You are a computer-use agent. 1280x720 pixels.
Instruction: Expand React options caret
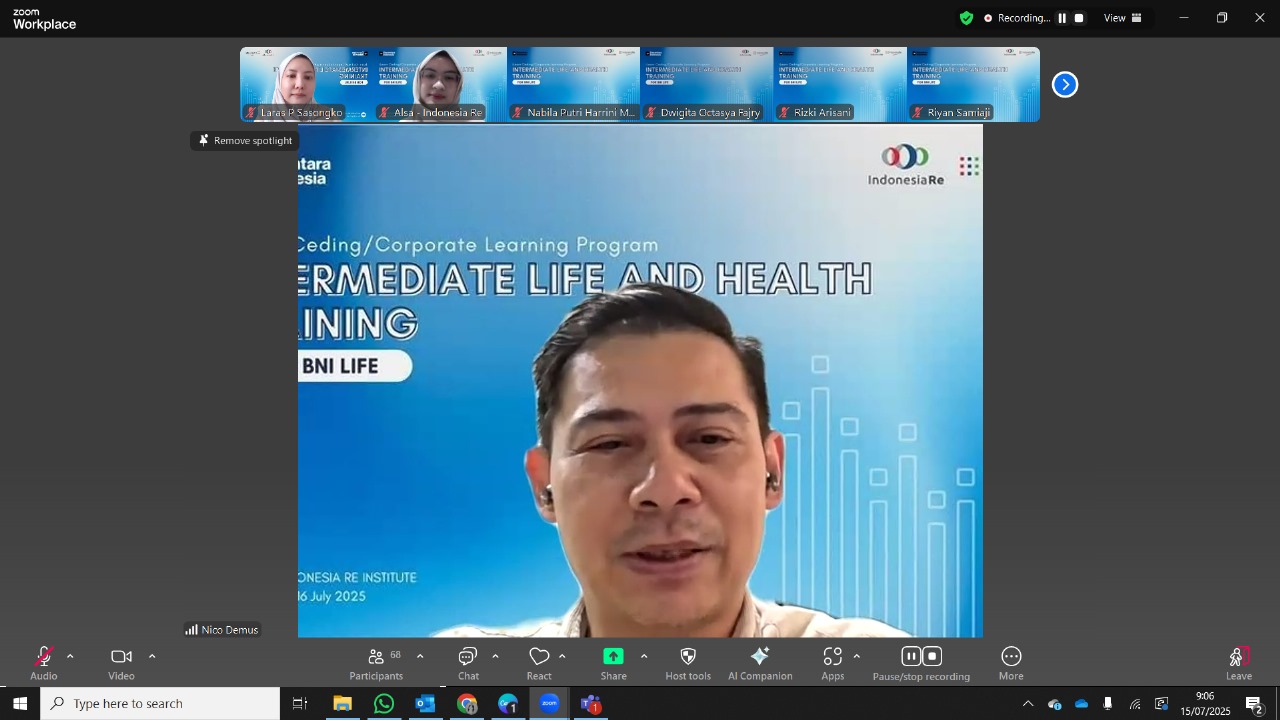pyautogui.click(x=562, y=657)
